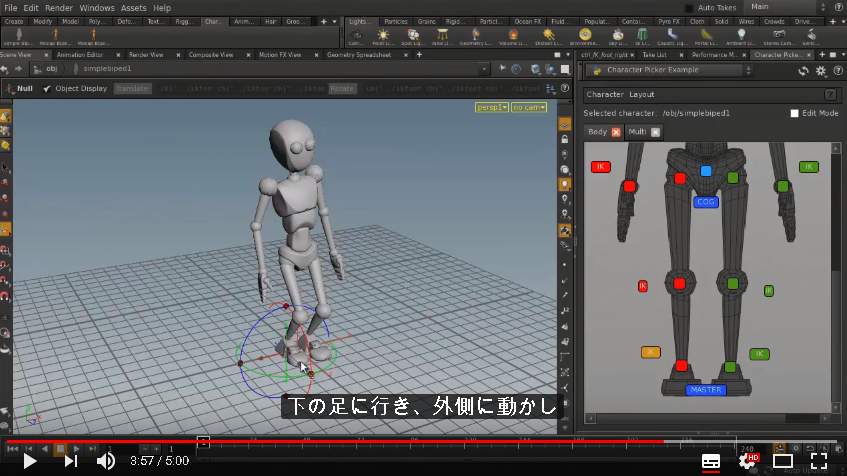Click the Simple Biped shelf tool
Screen dimensions: 847x476
[18, 37]
